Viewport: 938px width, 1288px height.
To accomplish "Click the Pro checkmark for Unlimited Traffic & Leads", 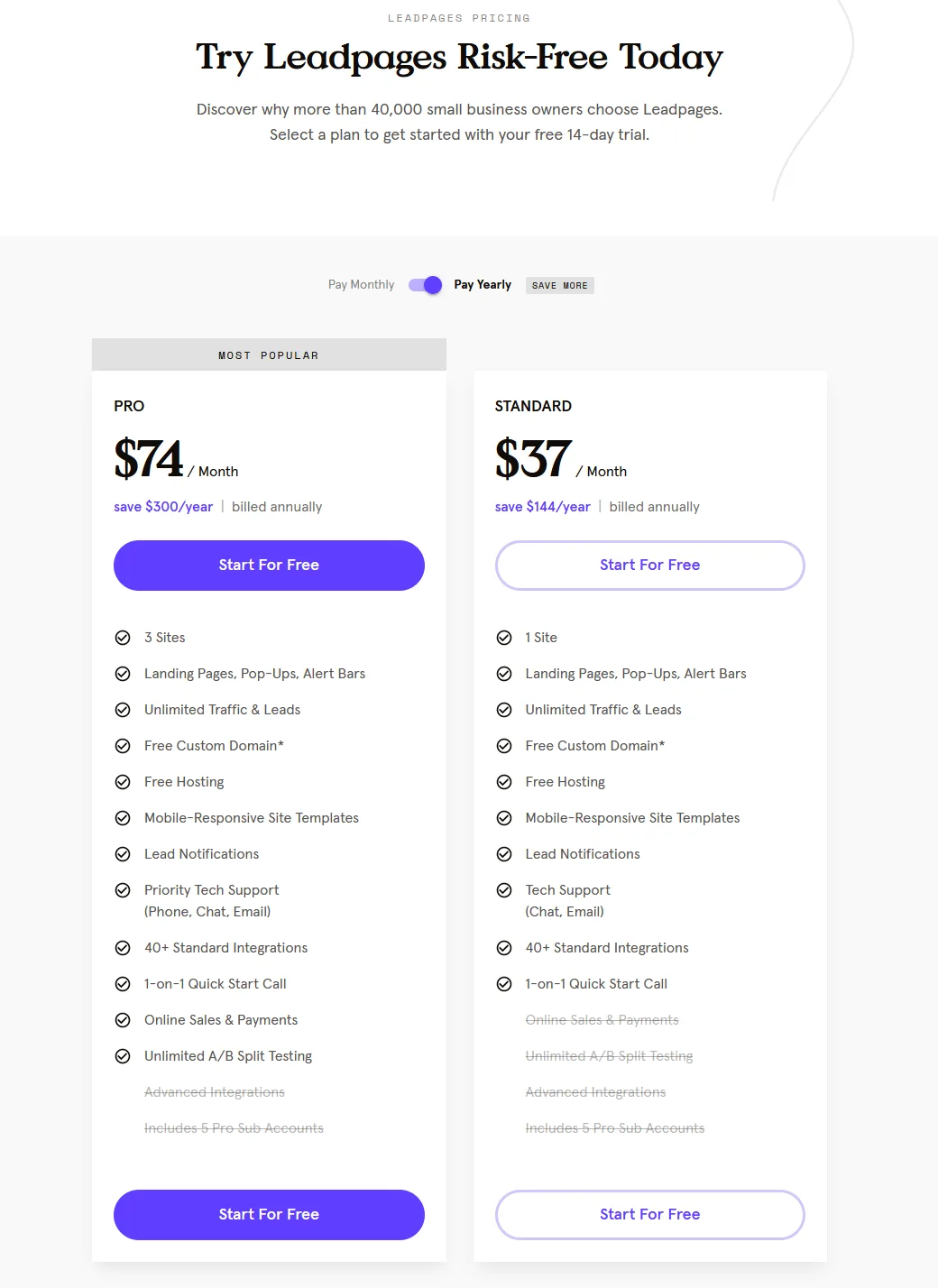I will point(123,710).
